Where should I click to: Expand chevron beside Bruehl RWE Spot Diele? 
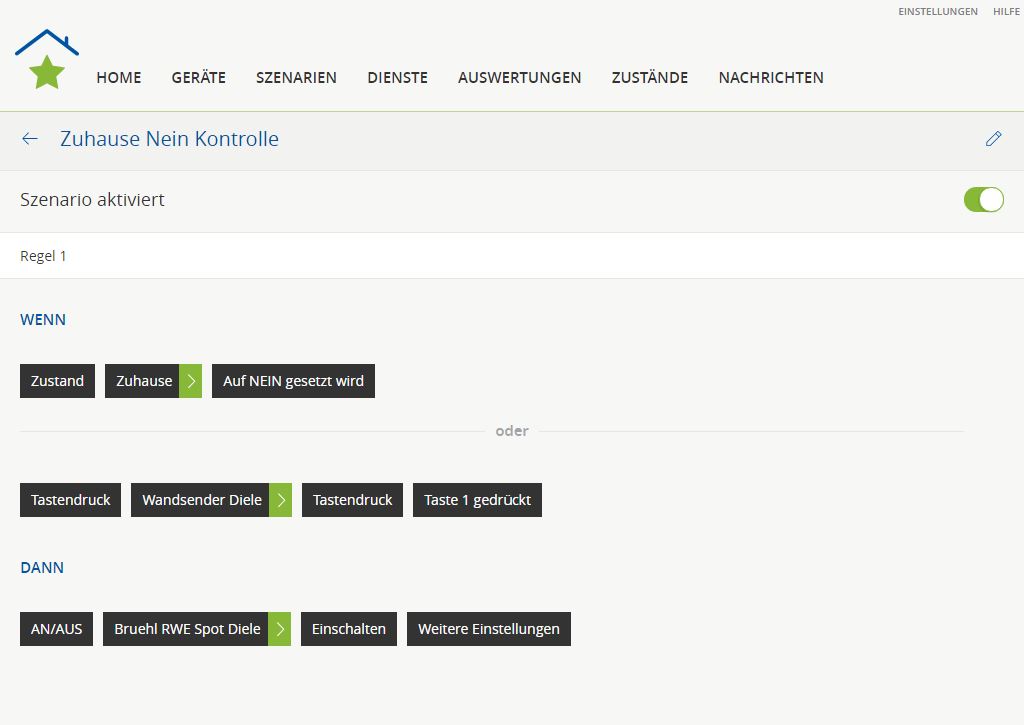point(280,629)
